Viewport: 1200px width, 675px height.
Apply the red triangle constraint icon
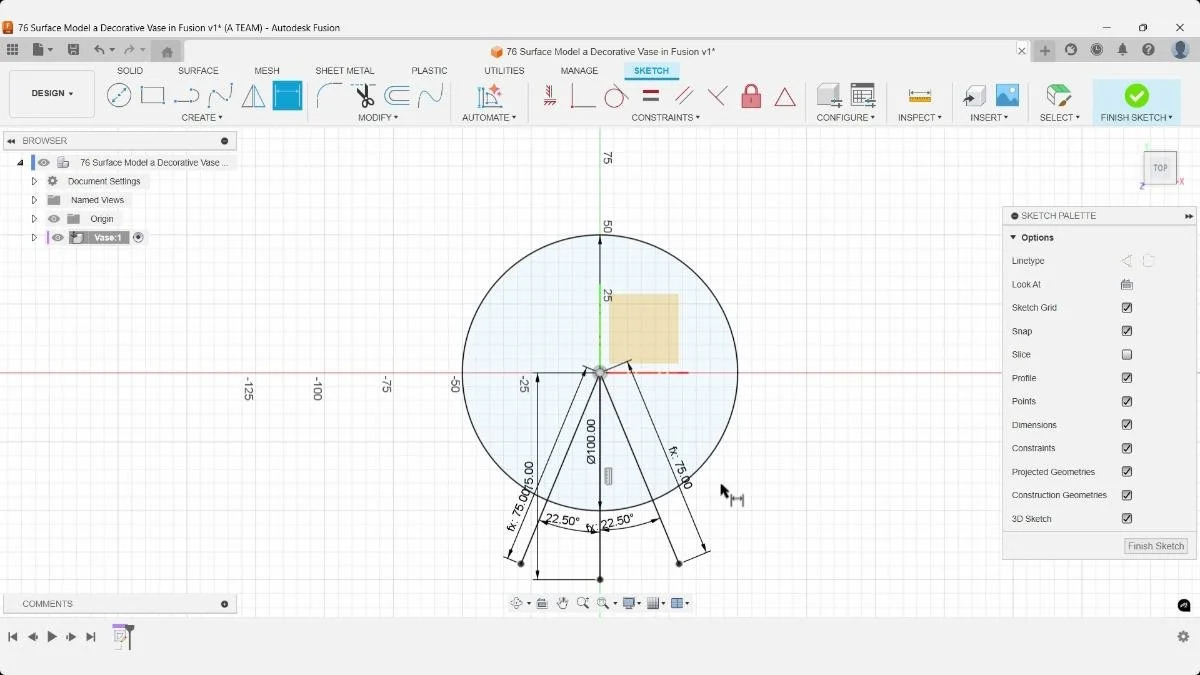point(785,96)
